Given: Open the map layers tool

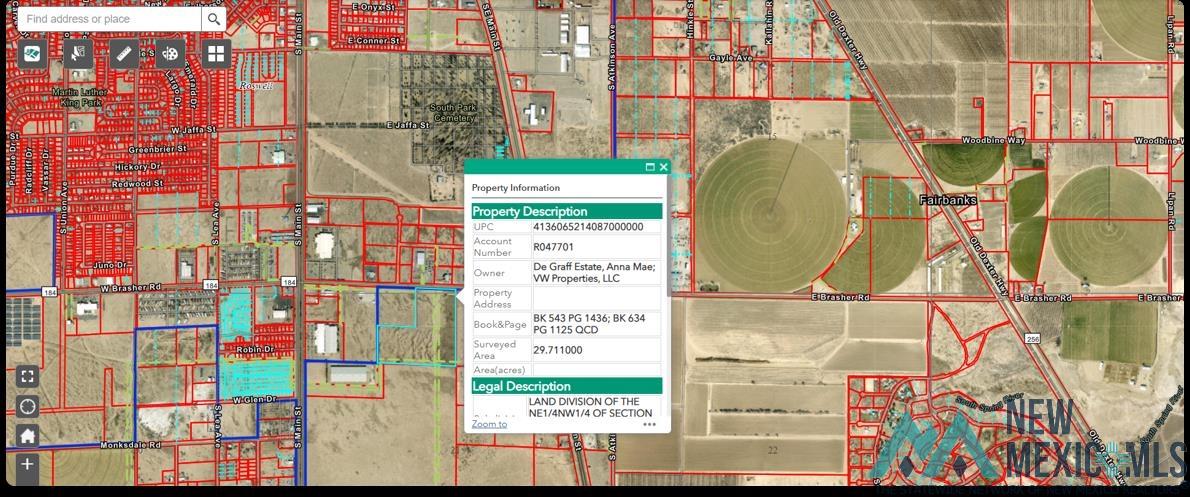Looking at the screenshot, I should 32,53.
